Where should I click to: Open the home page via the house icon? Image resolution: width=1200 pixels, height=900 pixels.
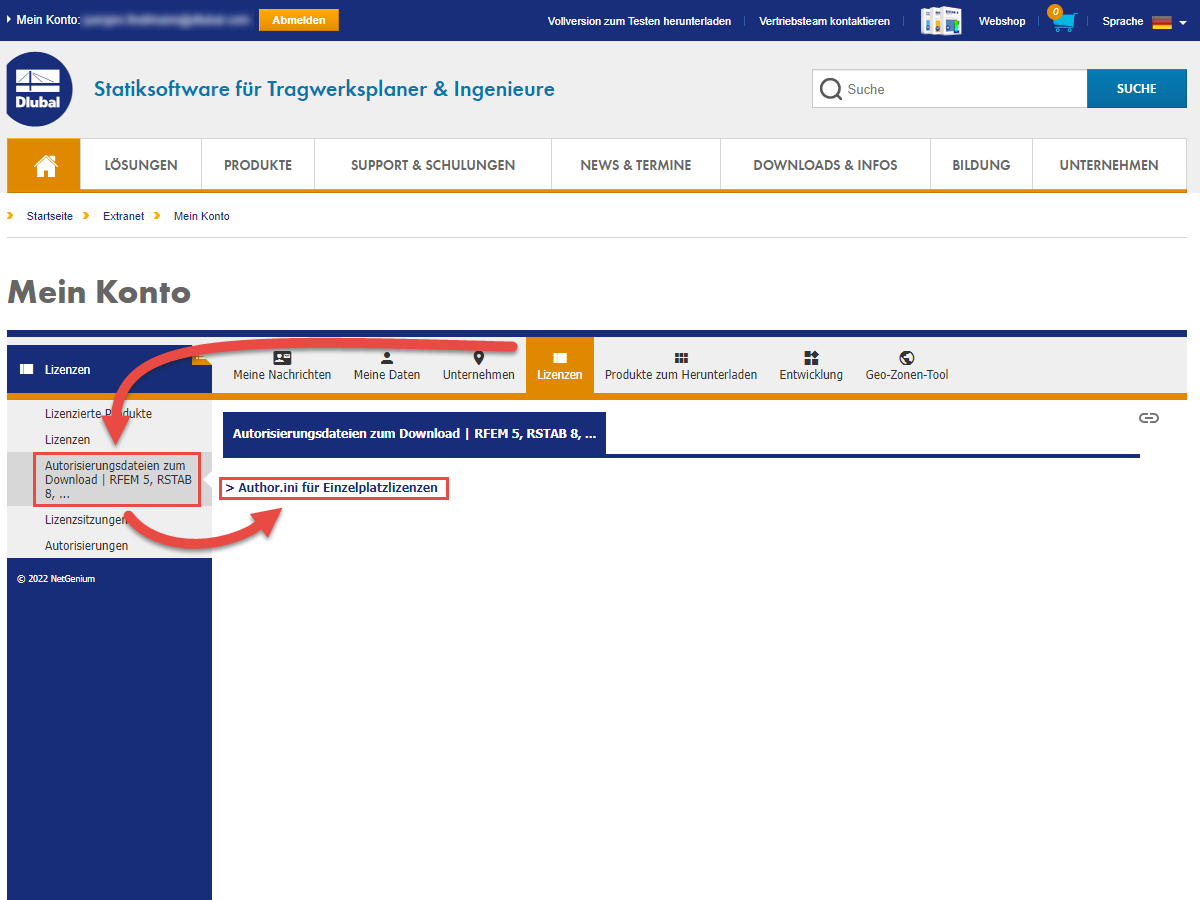43,164
